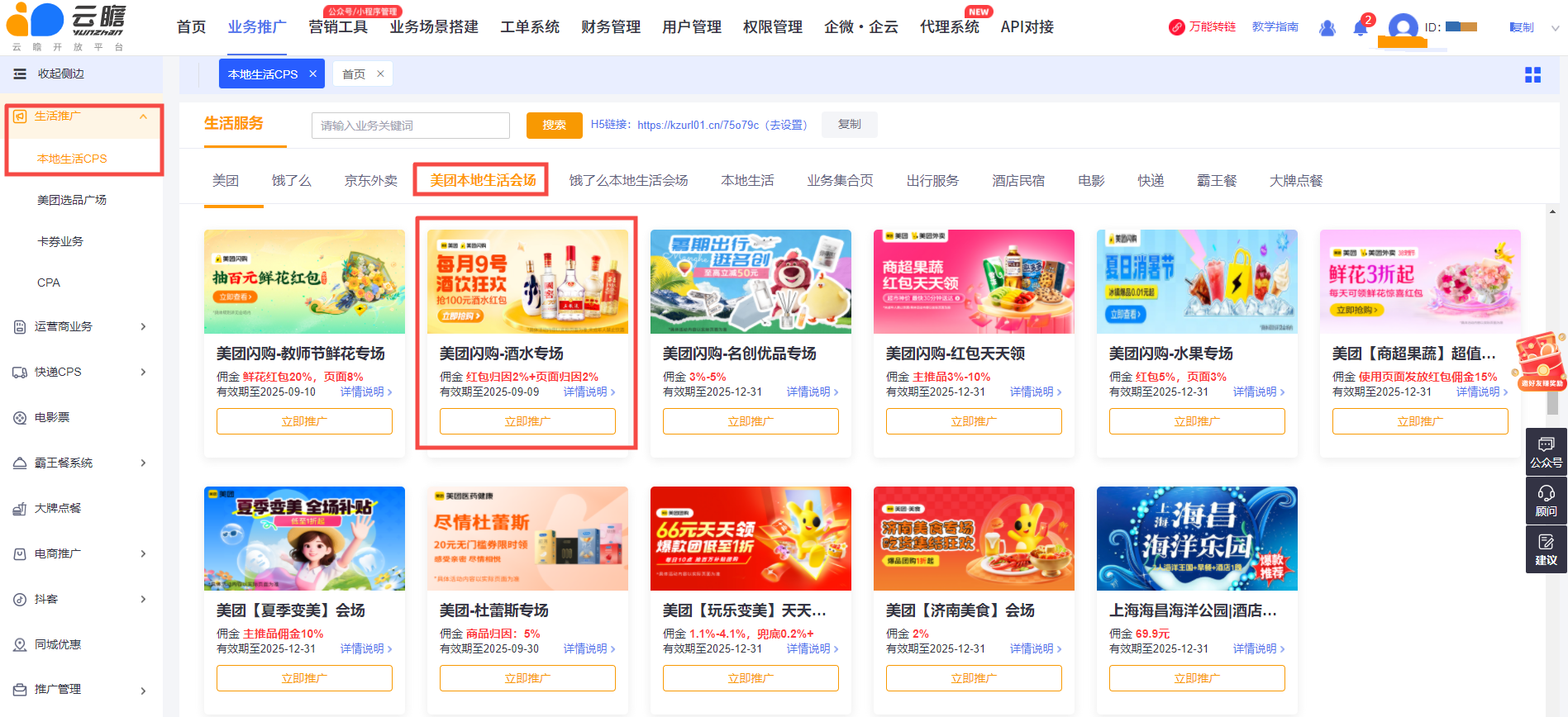Collapse the 生活推广 menu chevron
This screenshot has width=1568, height=717.
143,116
